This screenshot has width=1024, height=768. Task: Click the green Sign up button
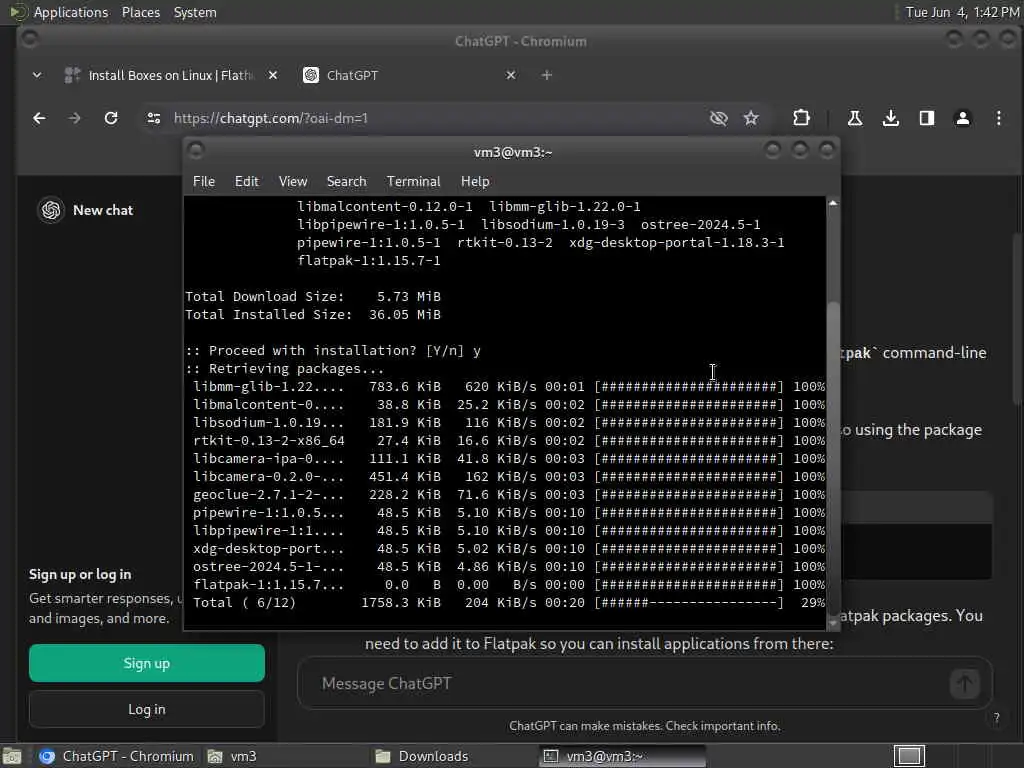tap(147, 663)
